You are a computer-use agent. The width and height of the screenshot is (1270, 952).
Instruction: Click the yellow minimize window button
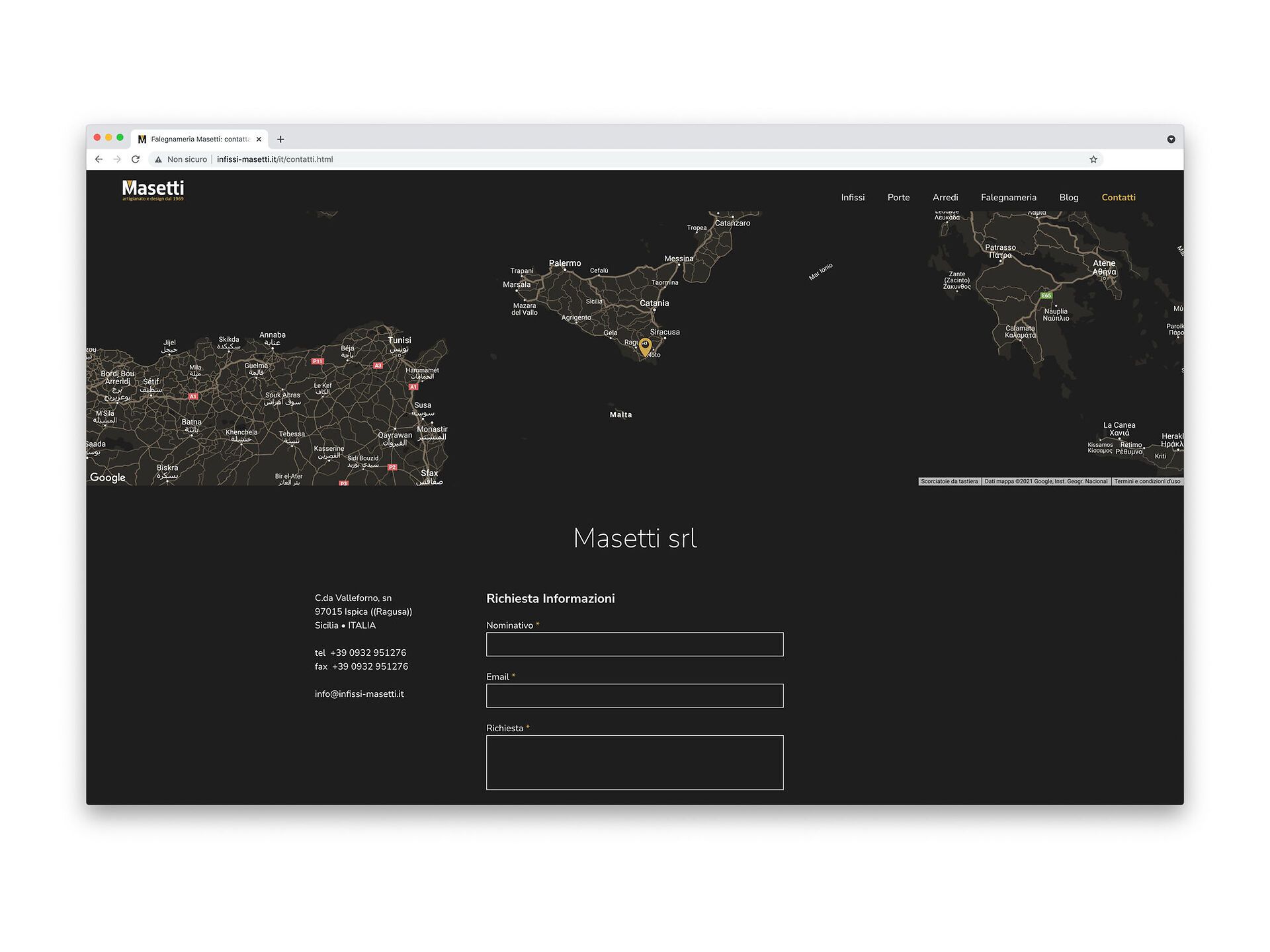pyautogui.click(x=108, y=138)
